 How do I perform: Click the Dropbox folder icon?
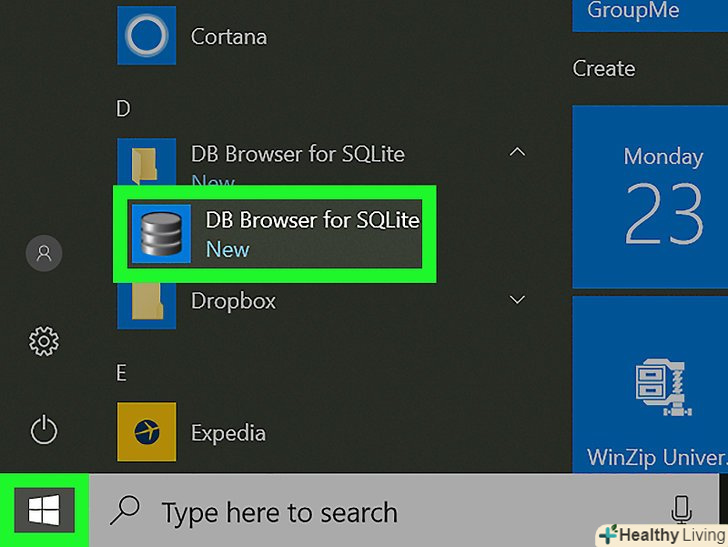tap(146, 306)
